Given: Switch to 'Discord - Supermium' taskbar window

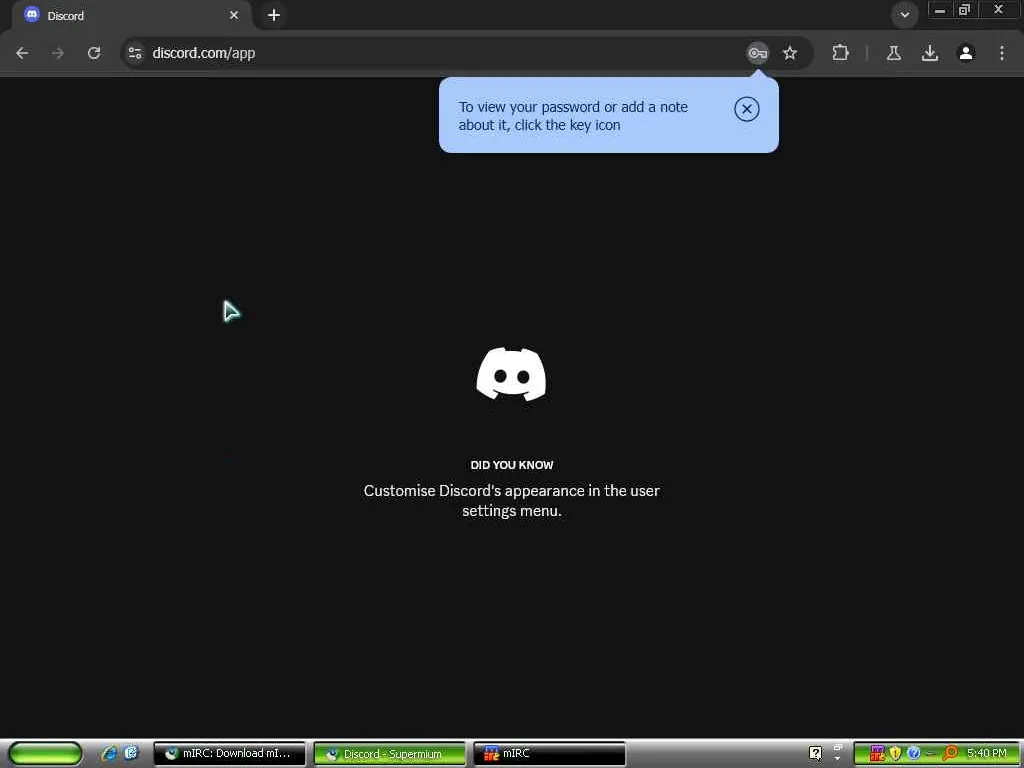Looking at the screenshot, I should [x=390, y=754].
